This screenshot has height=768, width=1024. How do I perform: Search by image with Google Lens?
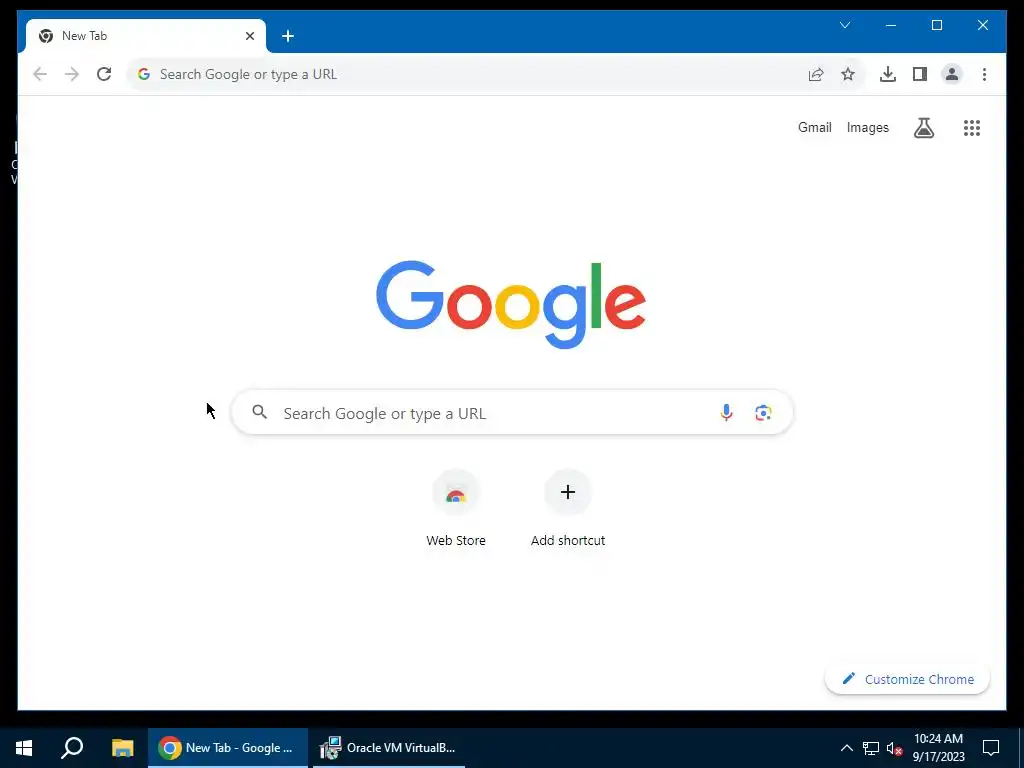763,412
